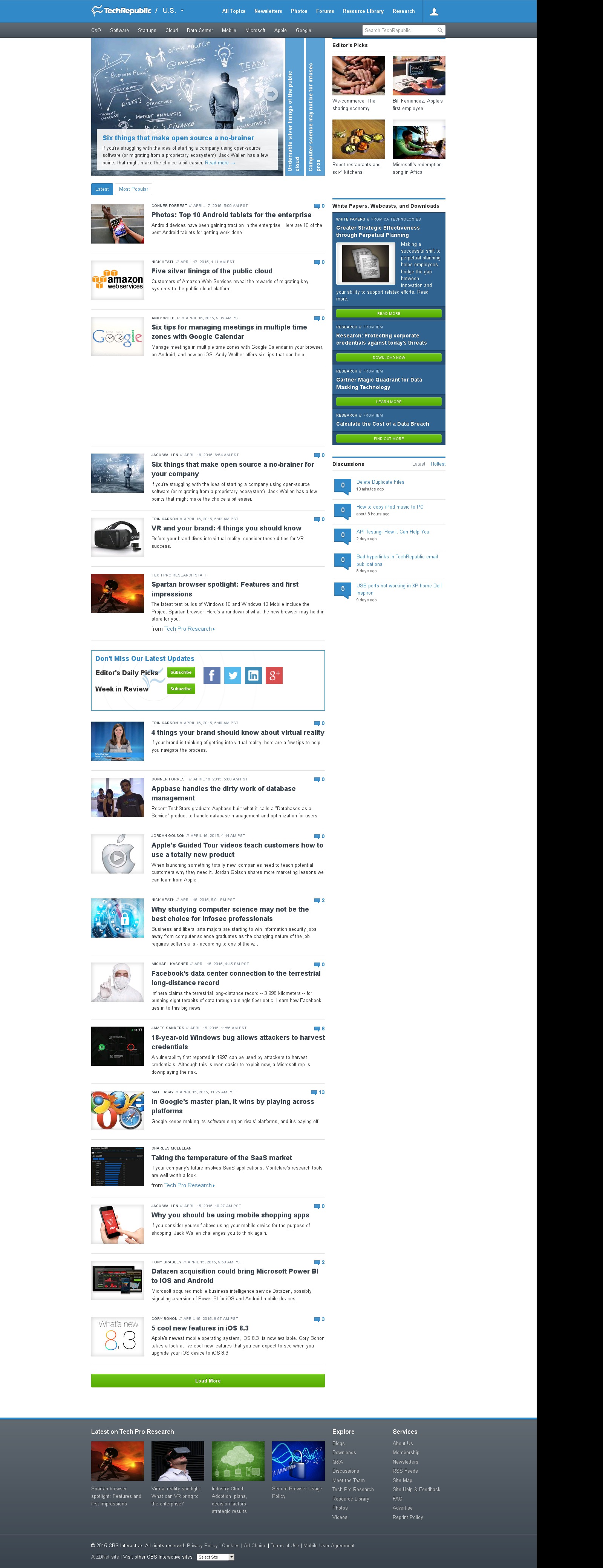Follow via the Twitter icon
The image size is (603, 1568).
(233, 675)
